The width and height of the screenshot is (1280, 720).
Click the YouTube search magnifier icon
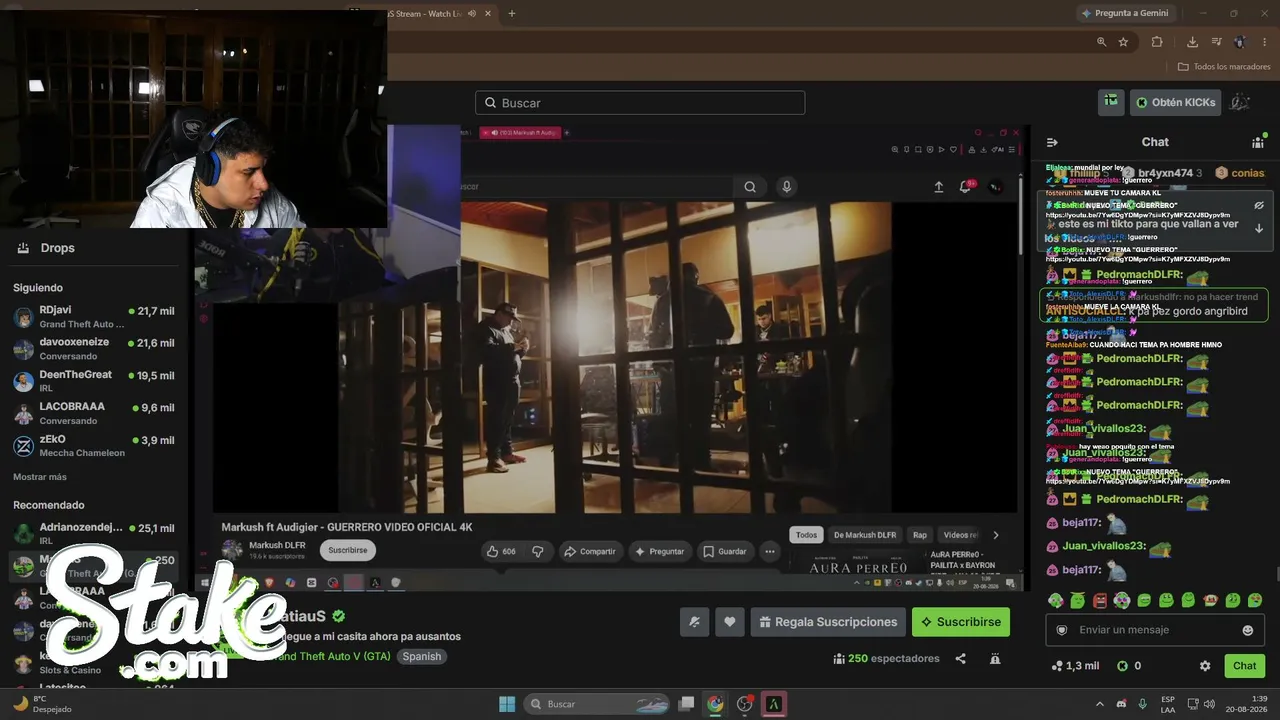[750, 187]
